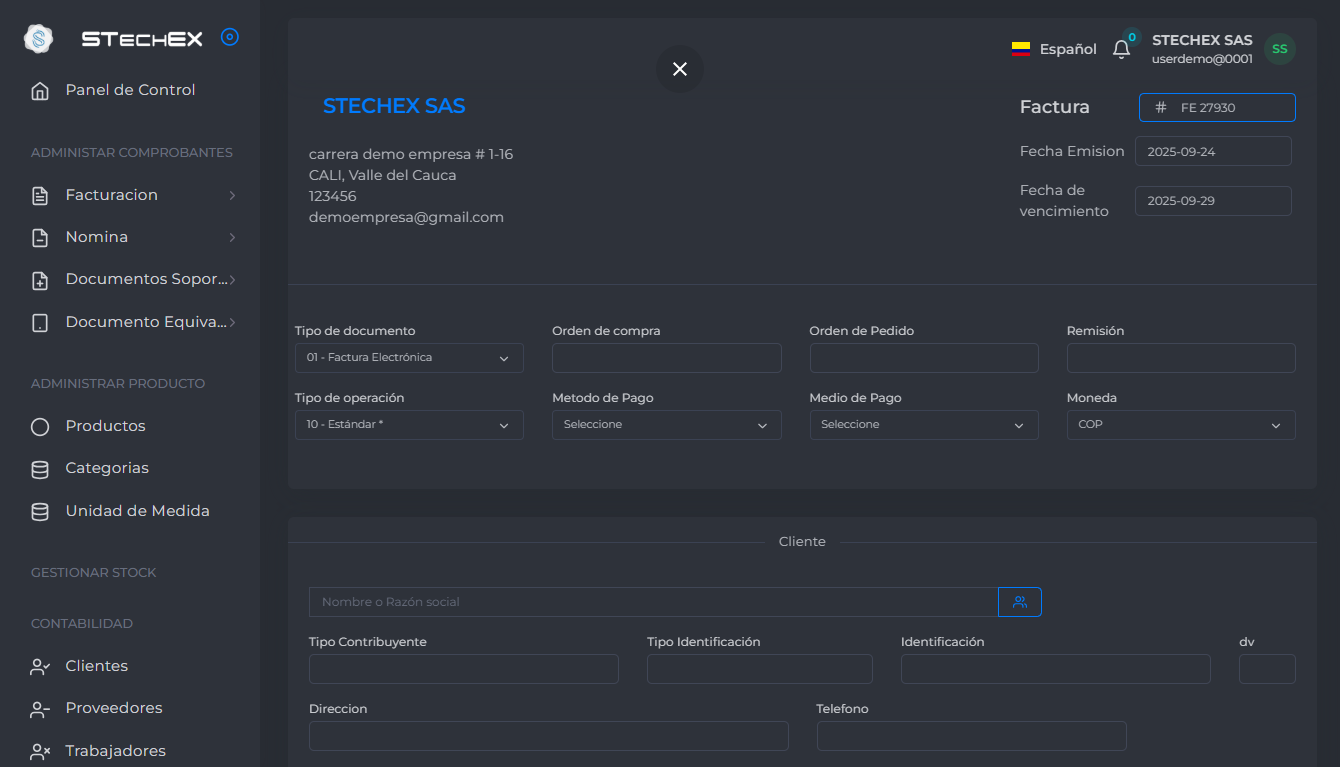Image resolution: width=1340 pixels, height=767 pixels.
Task: Close the invoice form with X button
Action: pyautogui.click(x=680, y=69)
